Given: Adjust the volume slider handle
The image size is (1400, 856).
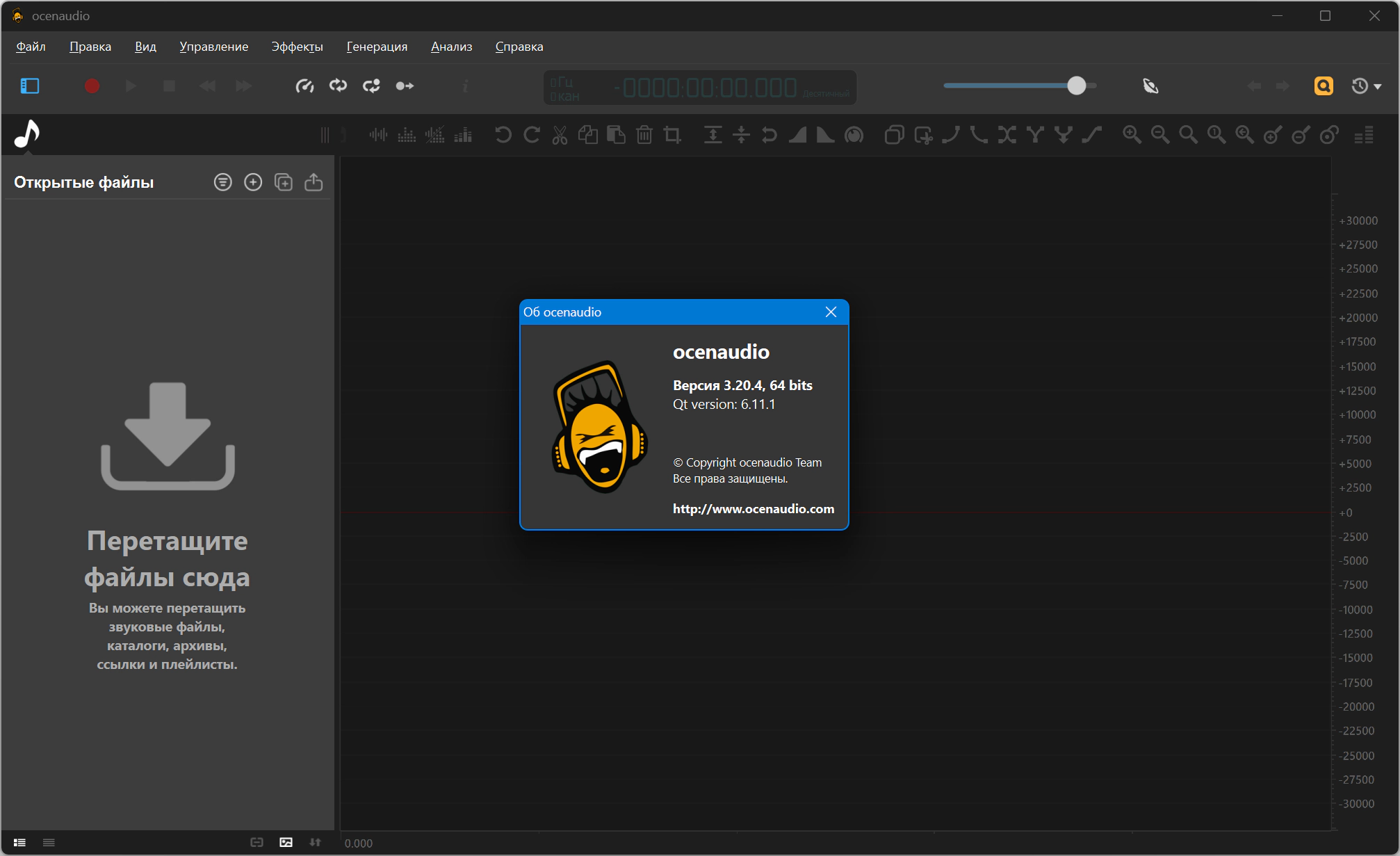Looking at the screenshot, I should coord(1077,86).
